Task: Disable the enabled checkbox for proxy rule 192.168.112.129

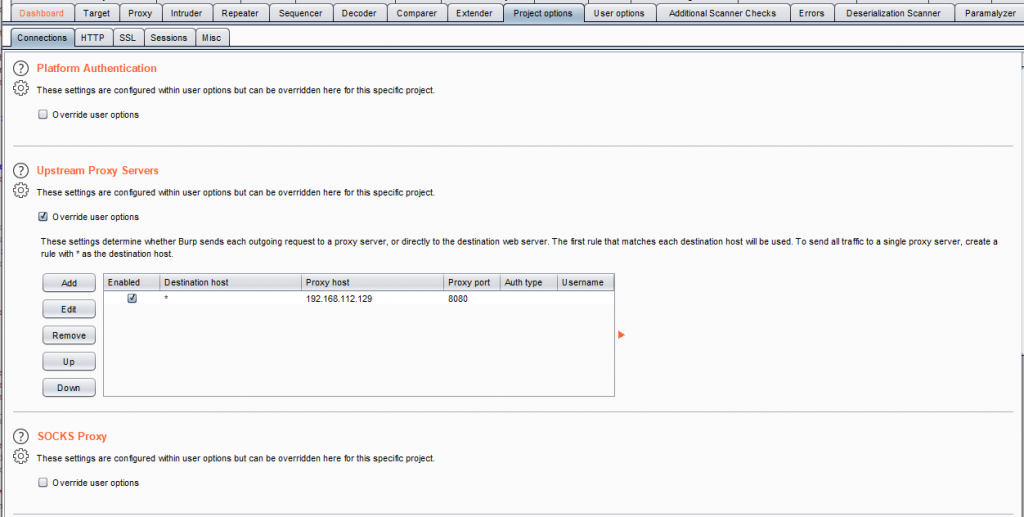Action: click(132, 299)
